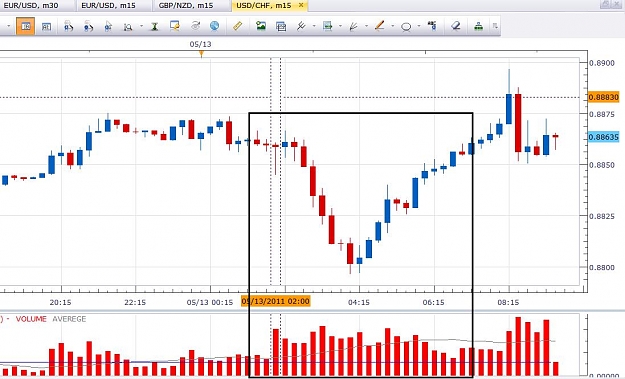
Task: Open the toolbar overflow options at far right
Action: click(x=495, y=26)
